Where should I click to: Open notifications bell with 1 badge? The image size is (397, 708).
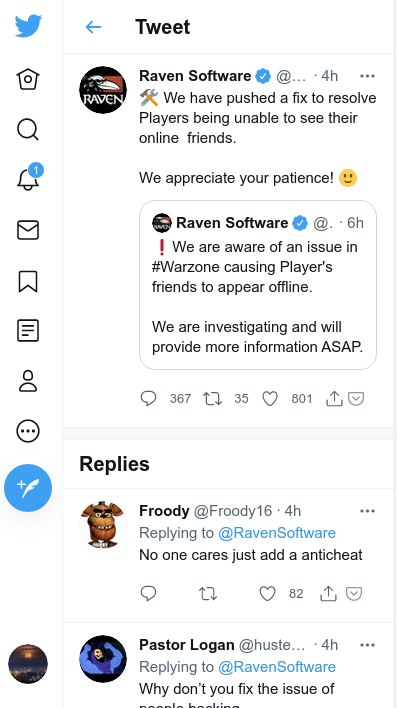(28, 178)
